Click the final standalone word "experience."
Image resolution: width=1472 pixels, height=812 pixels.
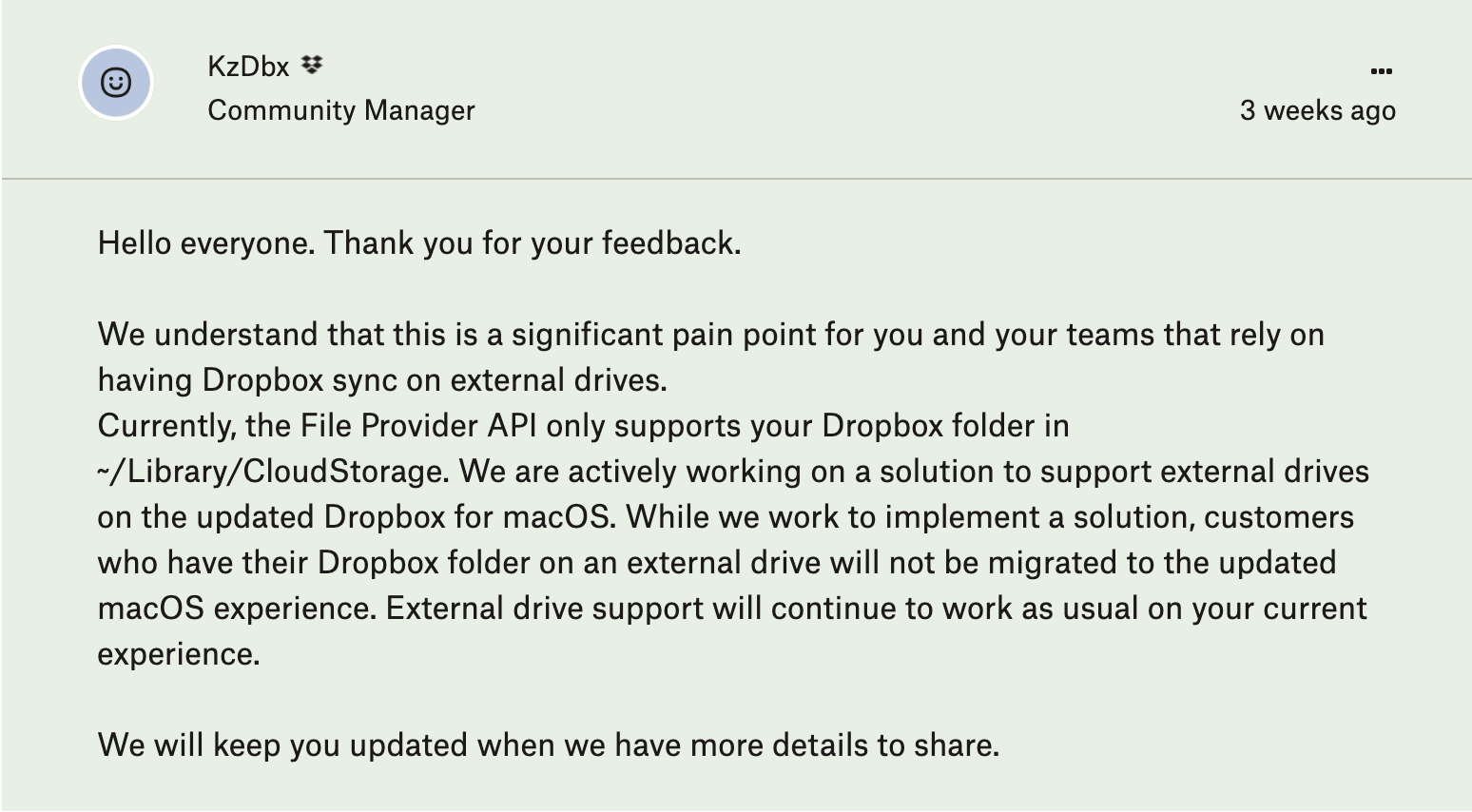[178, 654]
